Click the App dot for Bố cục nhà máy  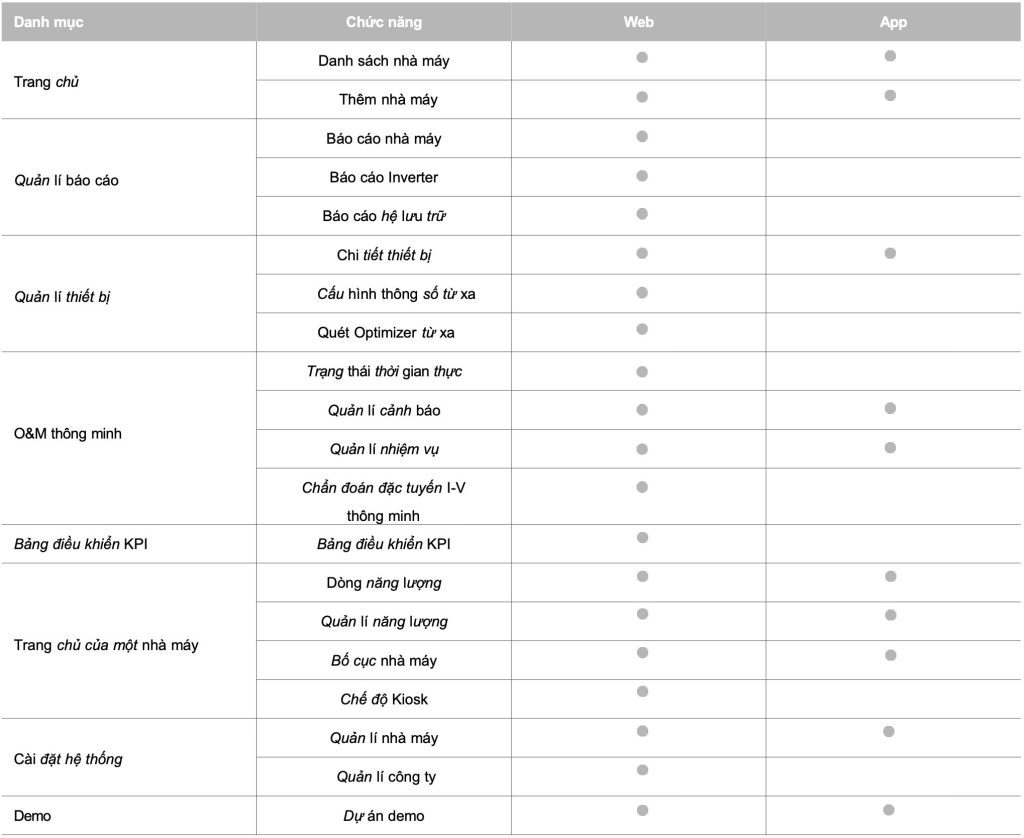(x=890, y=655)
